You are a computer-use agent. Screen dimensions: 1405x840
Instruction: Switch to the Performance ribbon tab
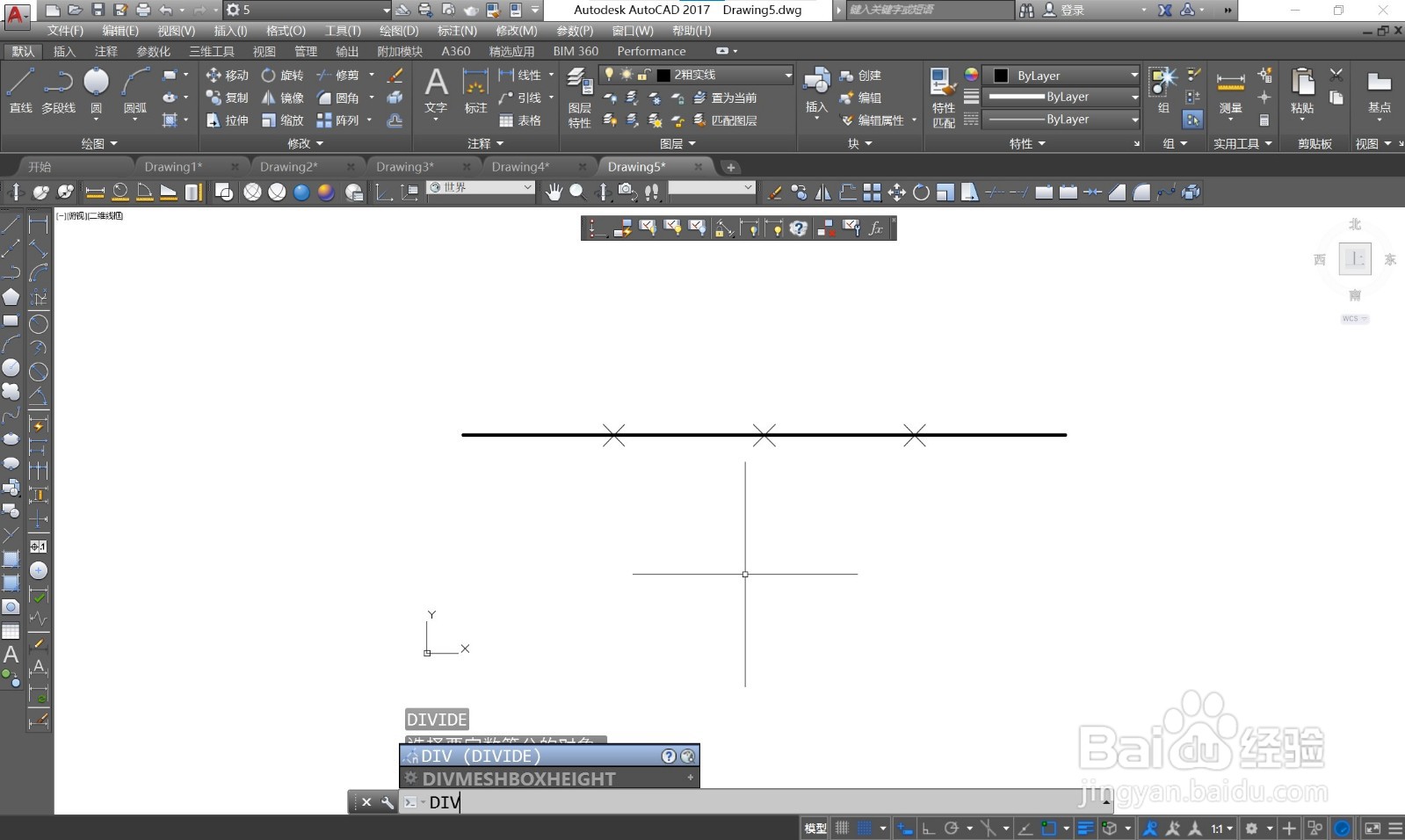point(651,51)
